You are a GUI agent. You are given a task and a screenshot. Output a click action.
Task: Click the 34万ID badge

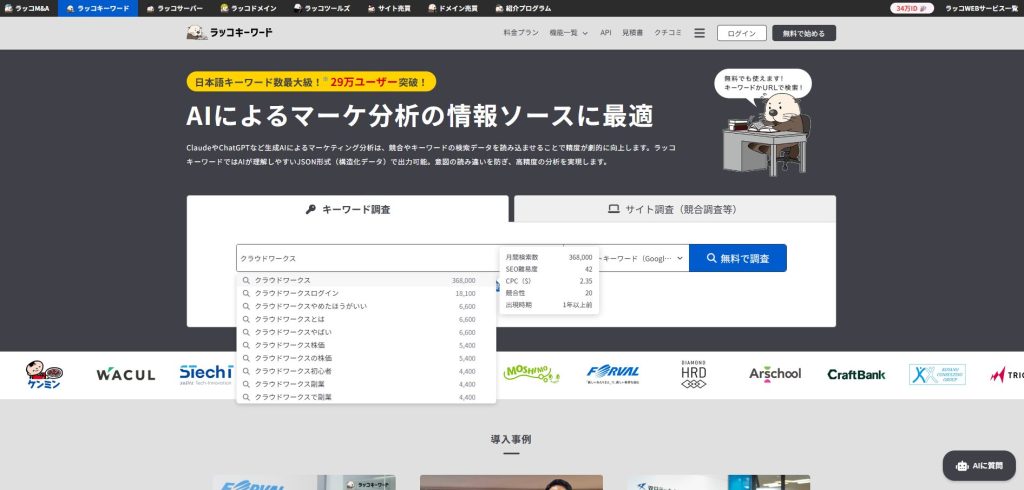[x=912, y=8]
